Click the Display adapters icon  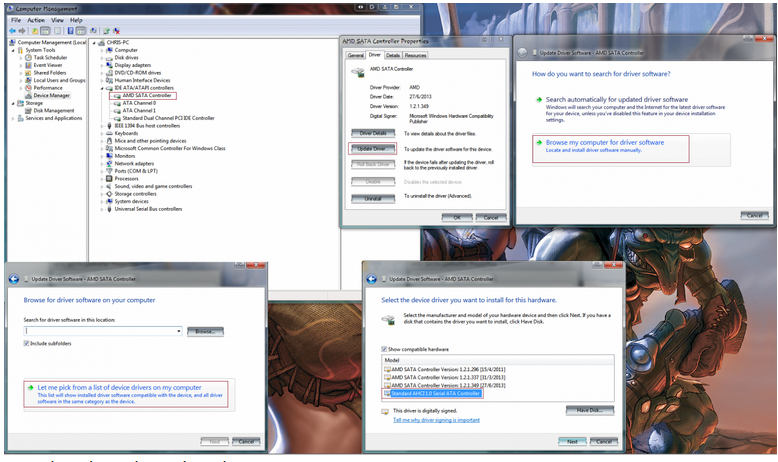(109, 65)
